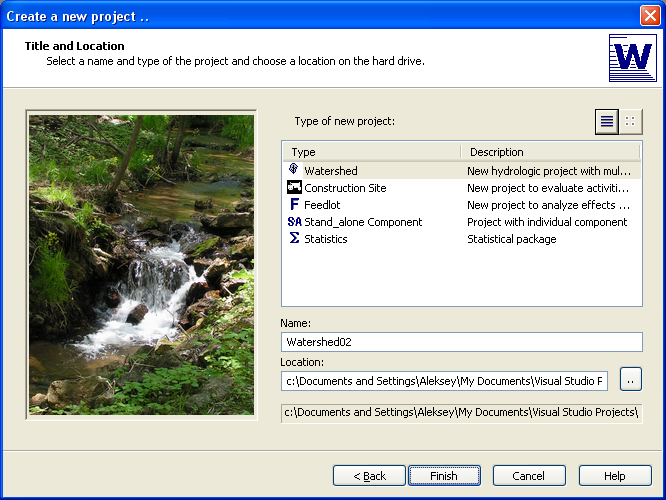Click the Statistics sigma icon

click(x=294, y=238)
